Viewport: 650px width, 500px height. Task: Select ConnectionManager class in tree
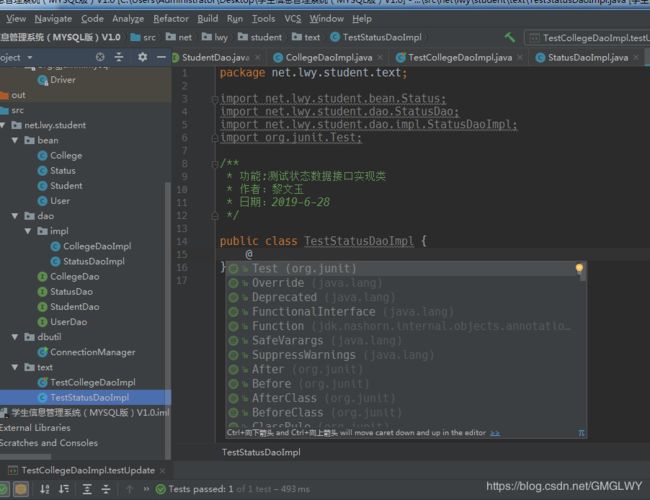pyautogui.click(x=86, y=352)
